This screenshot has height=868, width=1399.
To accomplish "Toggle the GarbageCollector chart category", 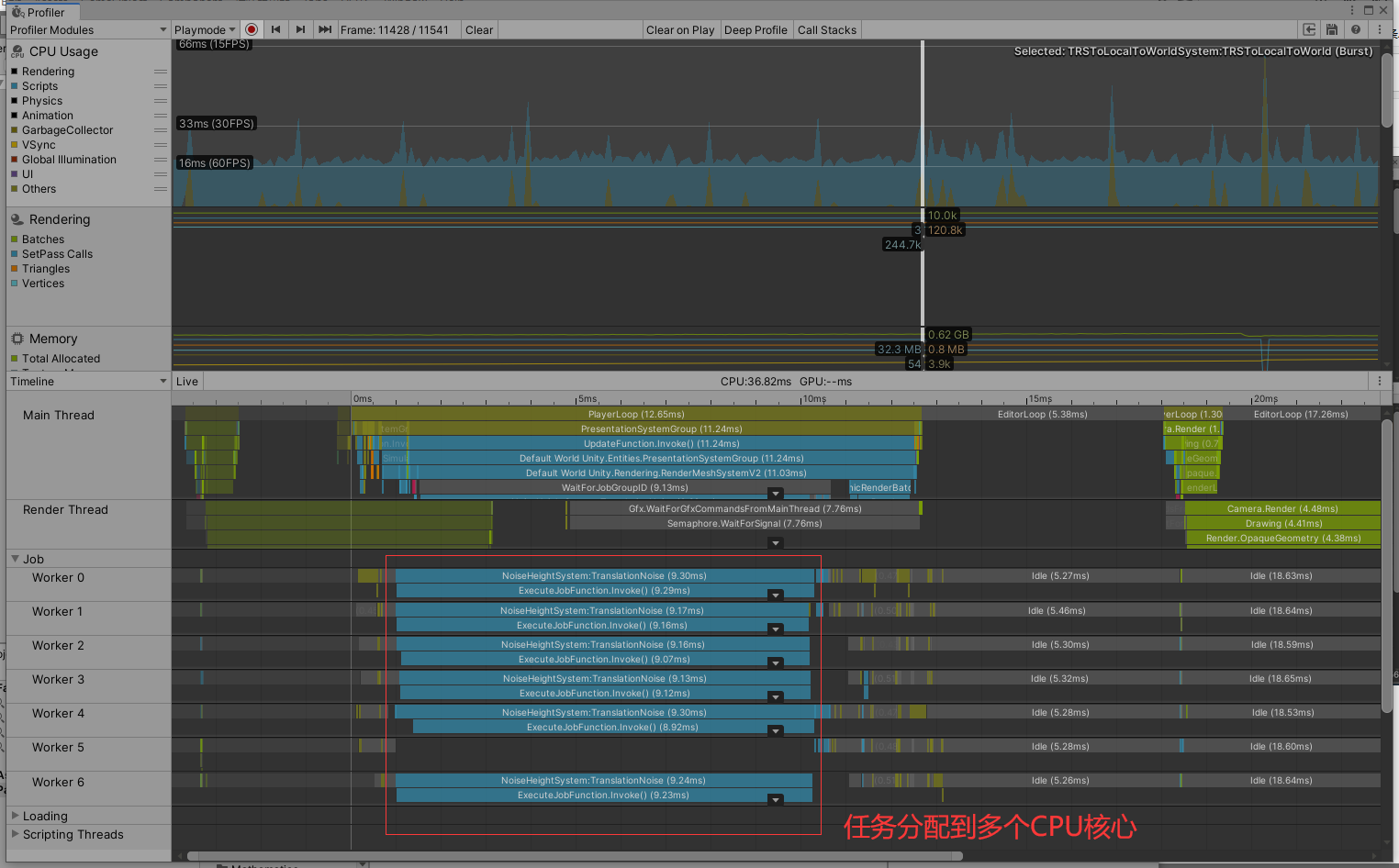I will pyautogui.click(x=15, y=130).
